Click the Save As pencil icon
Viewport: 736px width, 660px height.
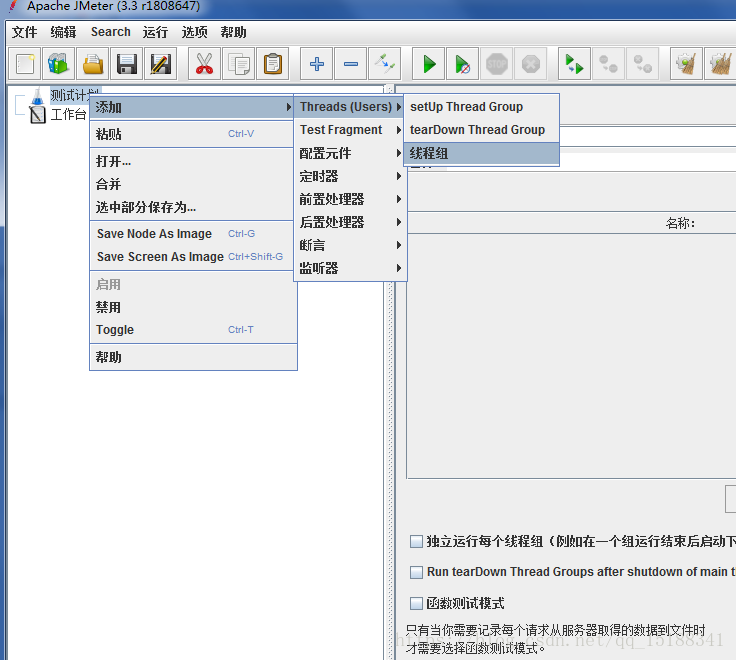pos(161,64)
